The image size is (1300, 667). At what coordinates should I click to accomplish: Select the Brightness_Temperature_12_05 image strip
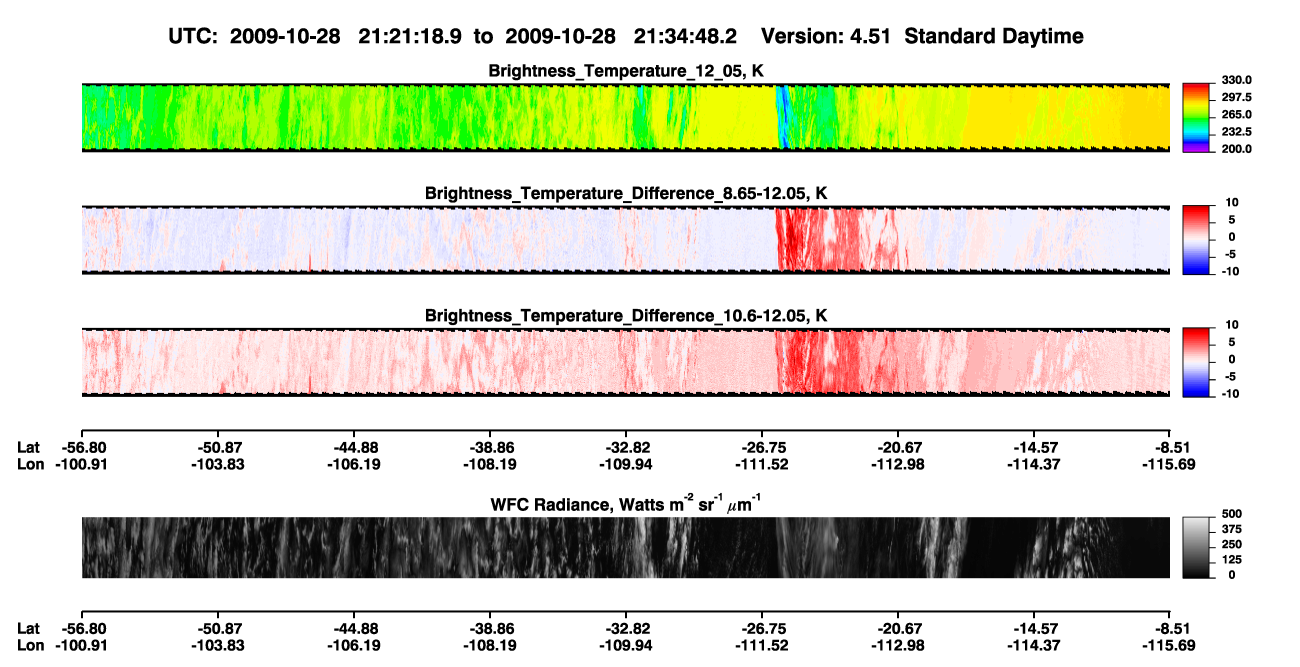(x=626, y=118)
